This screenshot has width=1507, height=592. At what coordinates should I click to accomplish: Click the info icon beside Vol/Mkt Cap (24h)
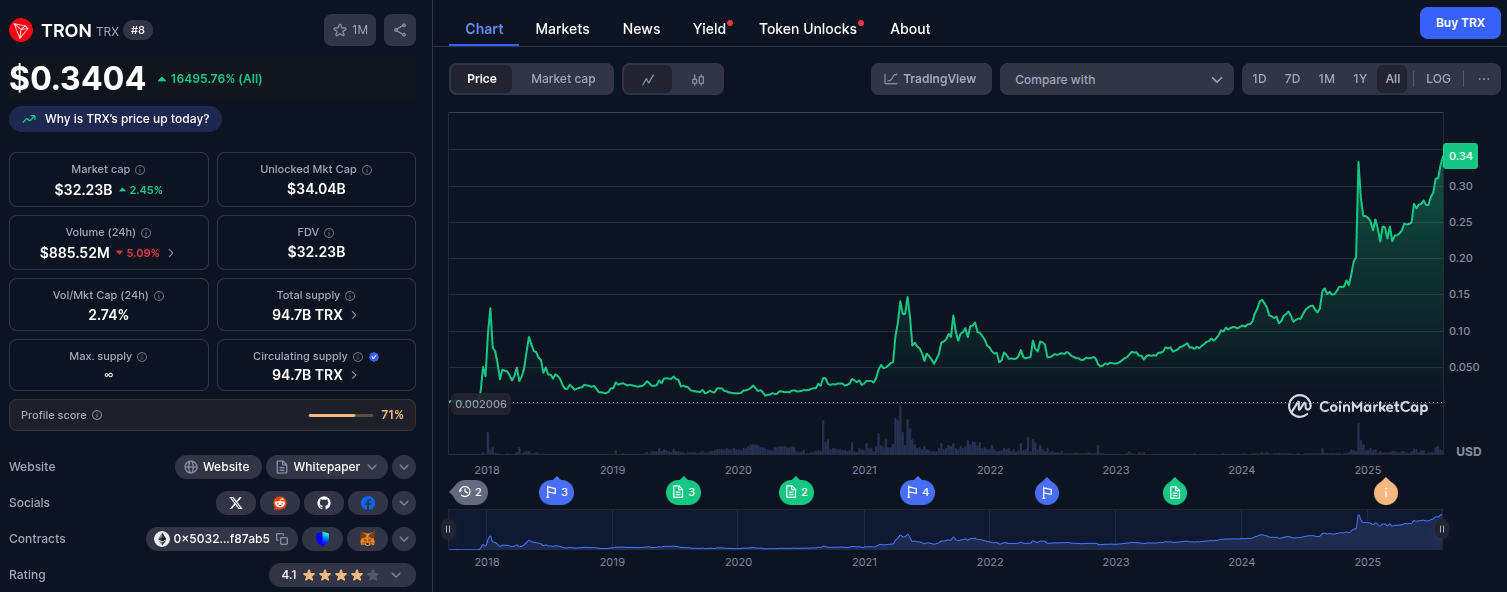pyautogui.click(x=159, y=296)
